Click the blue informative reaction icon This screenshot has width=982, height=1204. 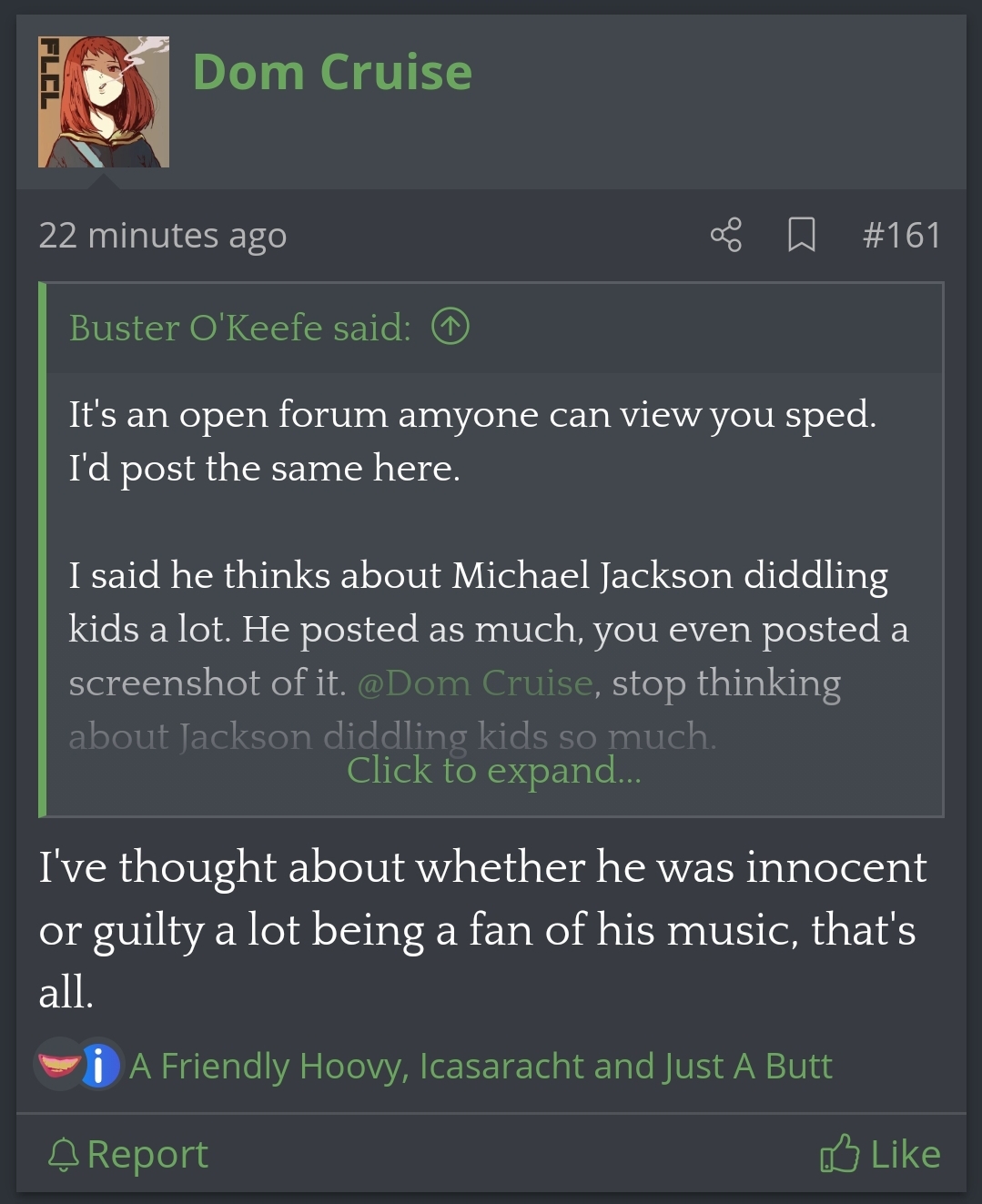coord(99,1066)
